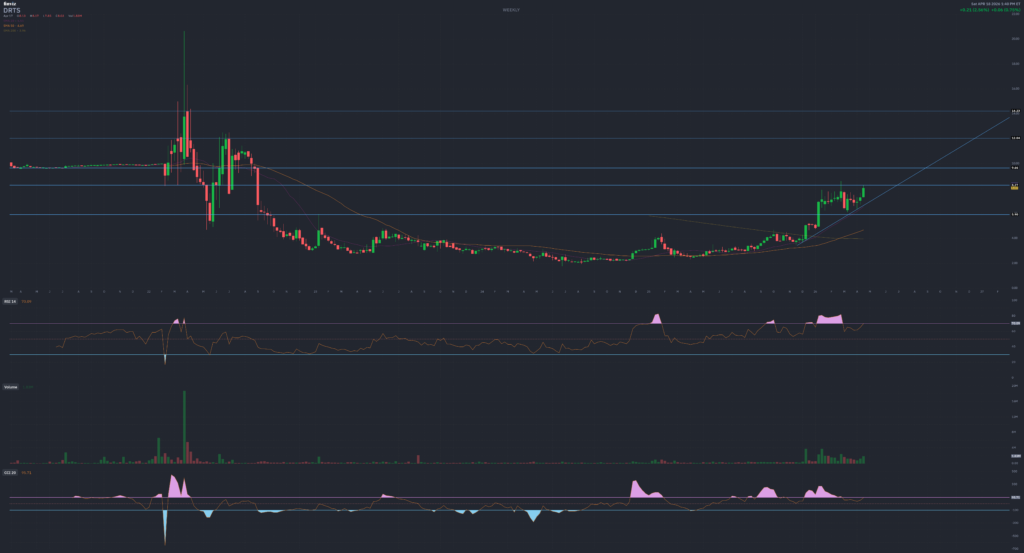Click the date and time stamp

click(995, 4)
